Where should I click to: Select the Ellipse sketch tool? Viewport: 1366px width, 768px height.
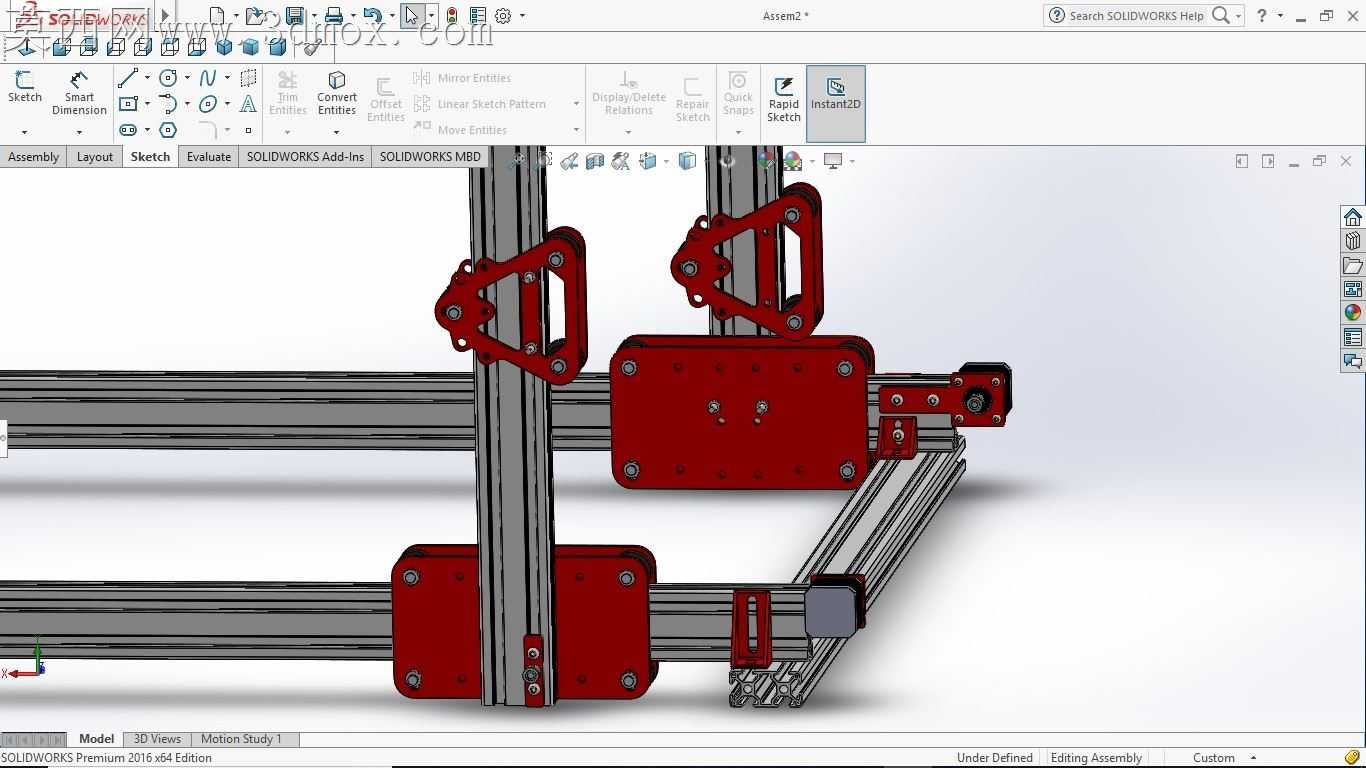click(208, 104)
